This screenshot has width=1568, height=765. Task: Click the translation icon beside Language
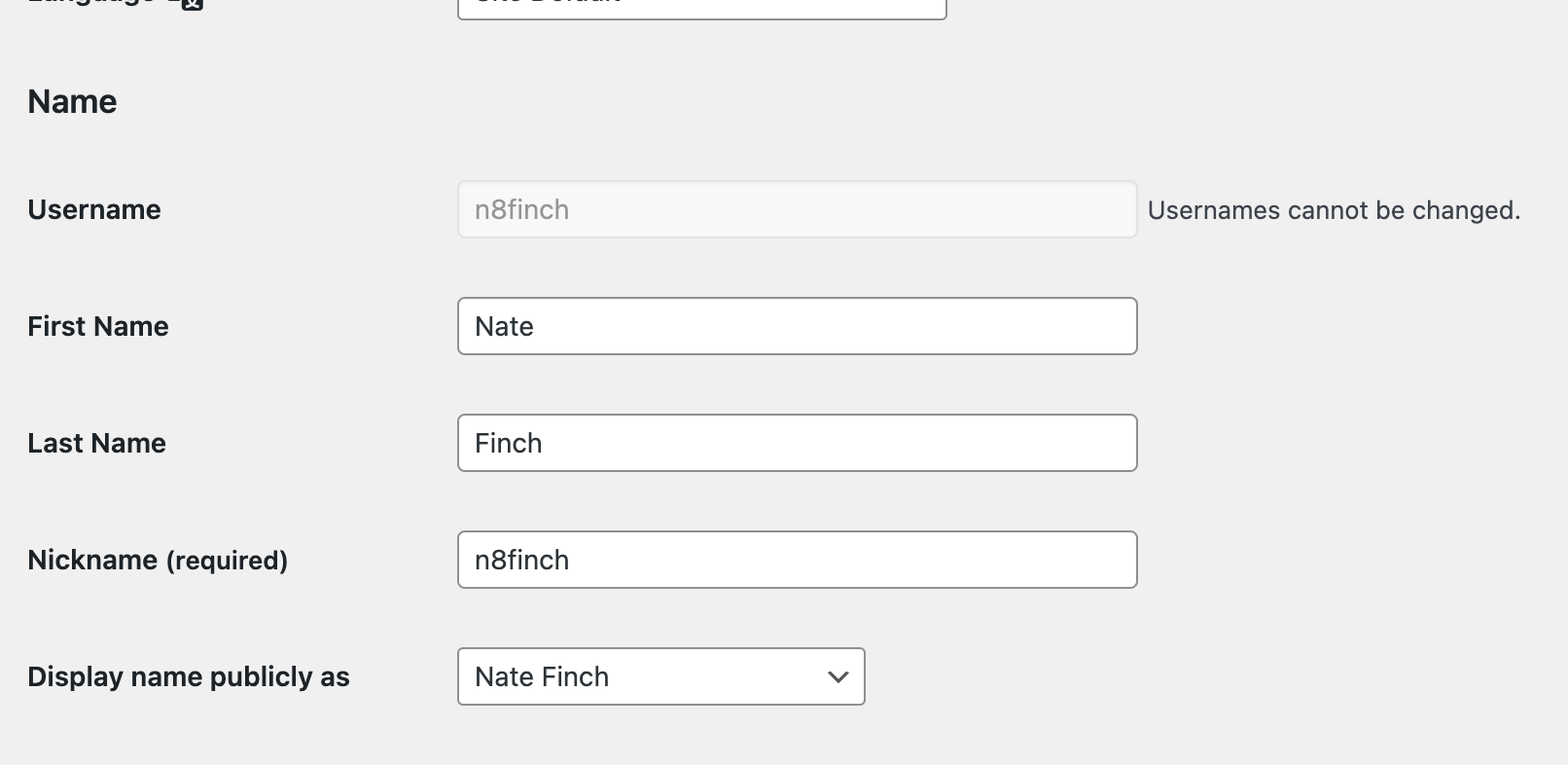pos(193,4)
